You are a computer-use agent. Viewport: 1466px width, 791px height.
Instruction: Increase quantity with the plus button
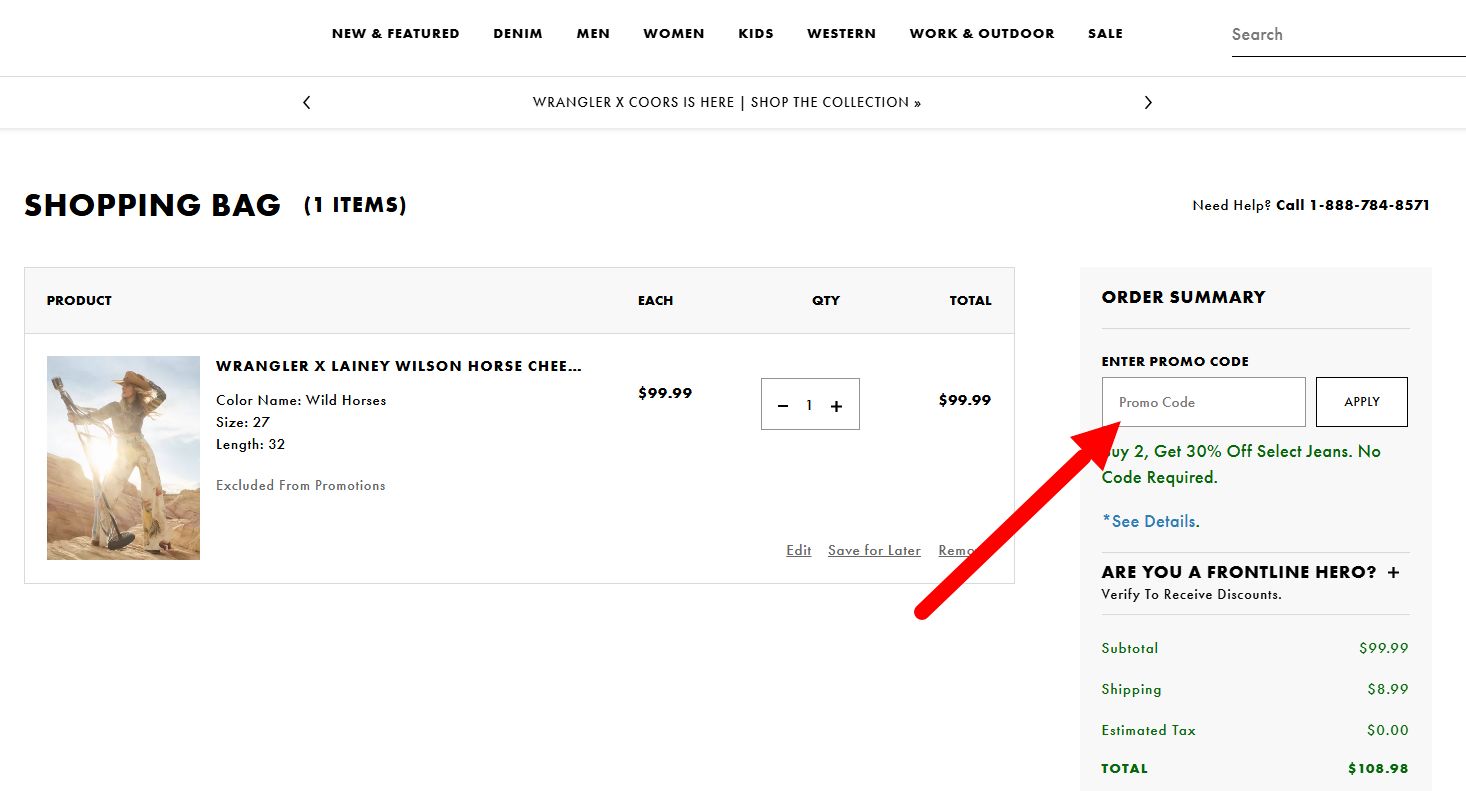(x=837, y=406)
